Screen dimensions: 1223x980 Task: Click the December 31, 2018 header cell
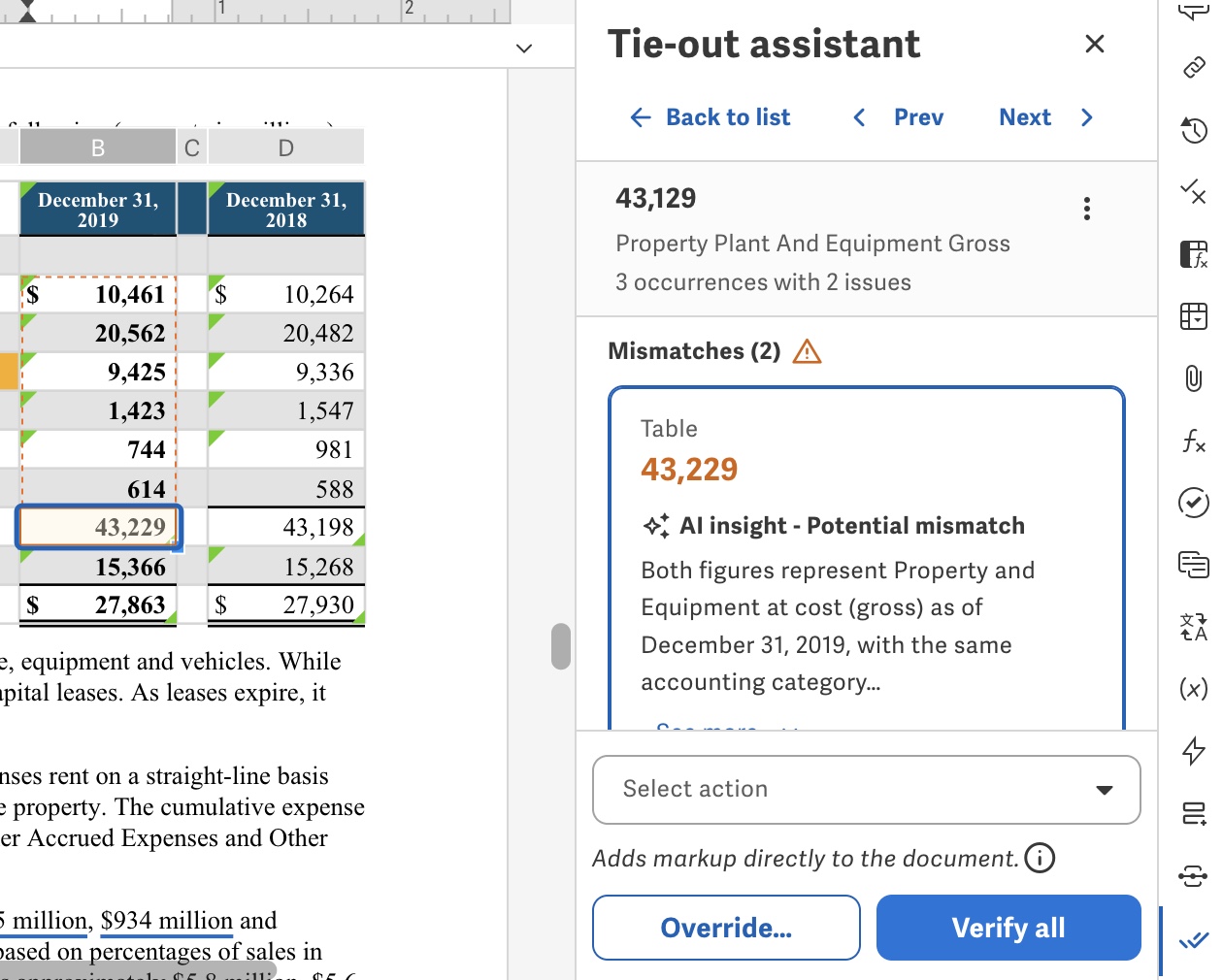pyautogui.click(x=286, y=209)
